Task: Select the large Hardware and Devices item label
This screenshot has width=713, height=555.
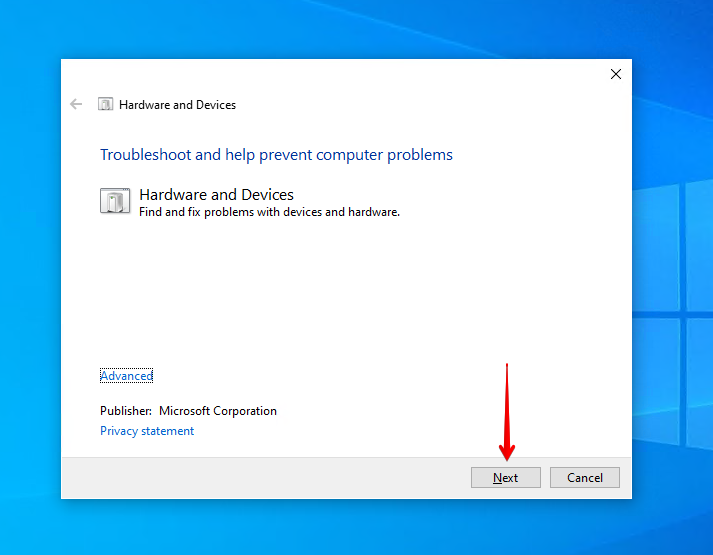Action: (216, 194)
